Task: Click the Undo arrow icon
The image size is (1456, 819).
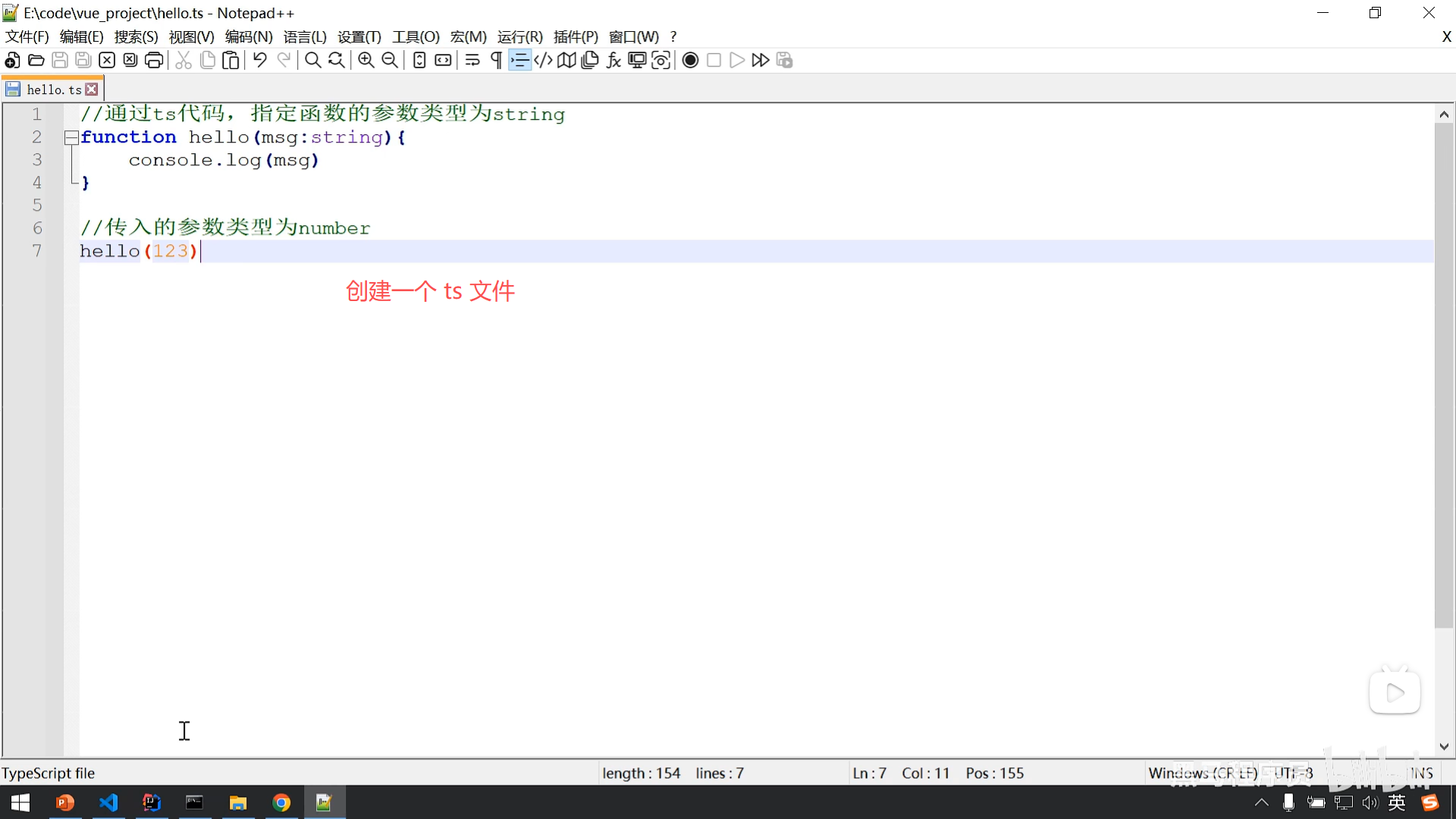Action: [260, 61]
